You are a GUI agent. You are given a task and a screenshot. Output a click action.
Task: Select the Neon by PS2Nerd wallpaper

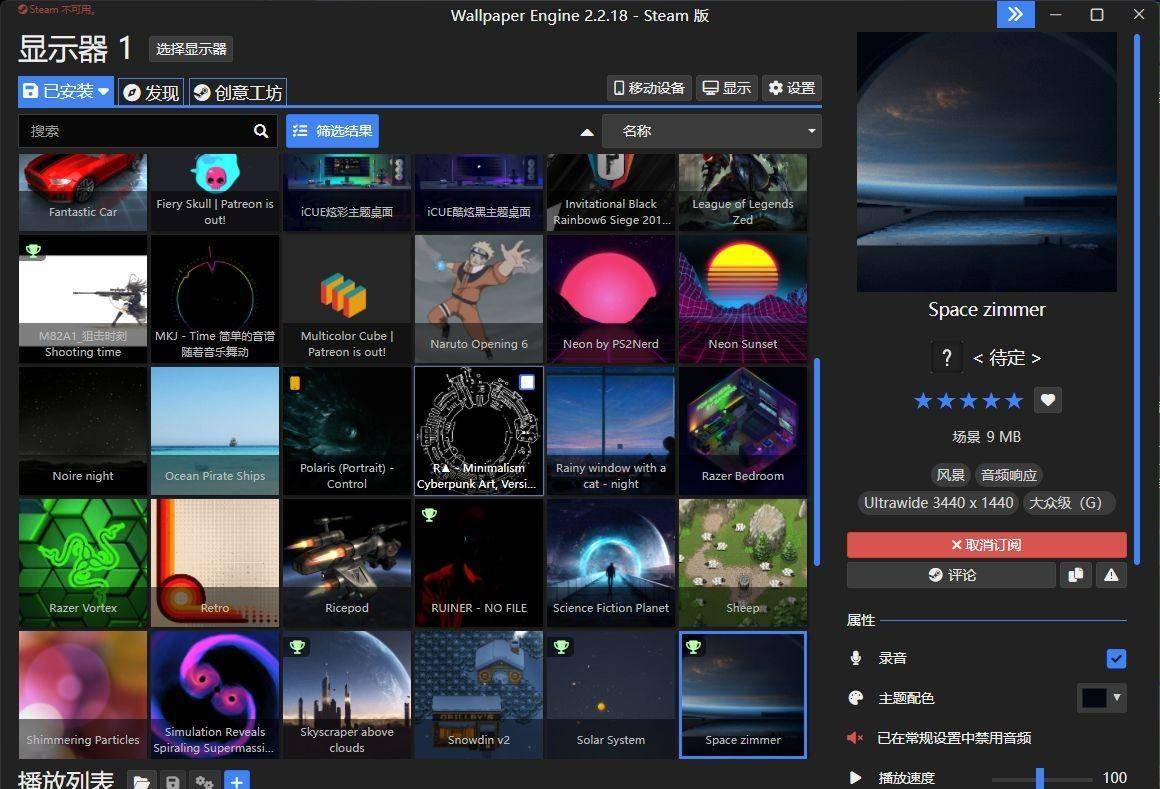coord(611,299)
